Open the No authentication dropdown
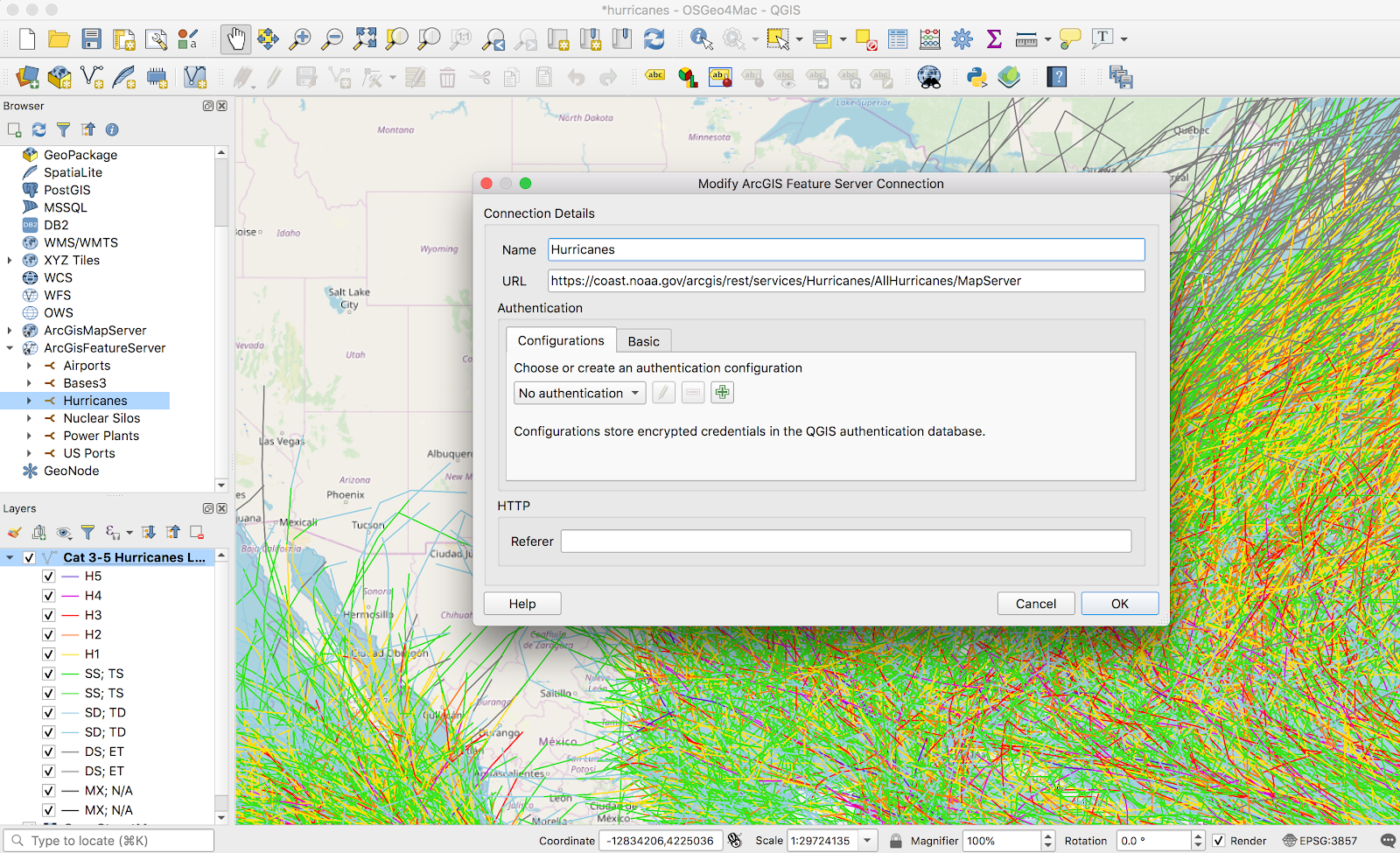The image size is (1400, 853). (x=579, y=394)
